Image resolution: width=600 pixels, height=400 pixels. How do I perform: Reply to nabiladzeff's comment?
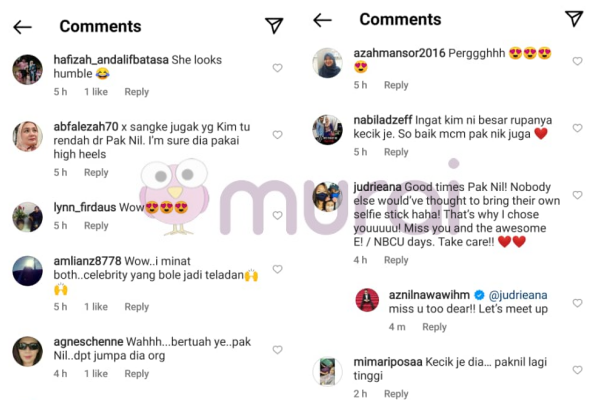tap(396, 152)
